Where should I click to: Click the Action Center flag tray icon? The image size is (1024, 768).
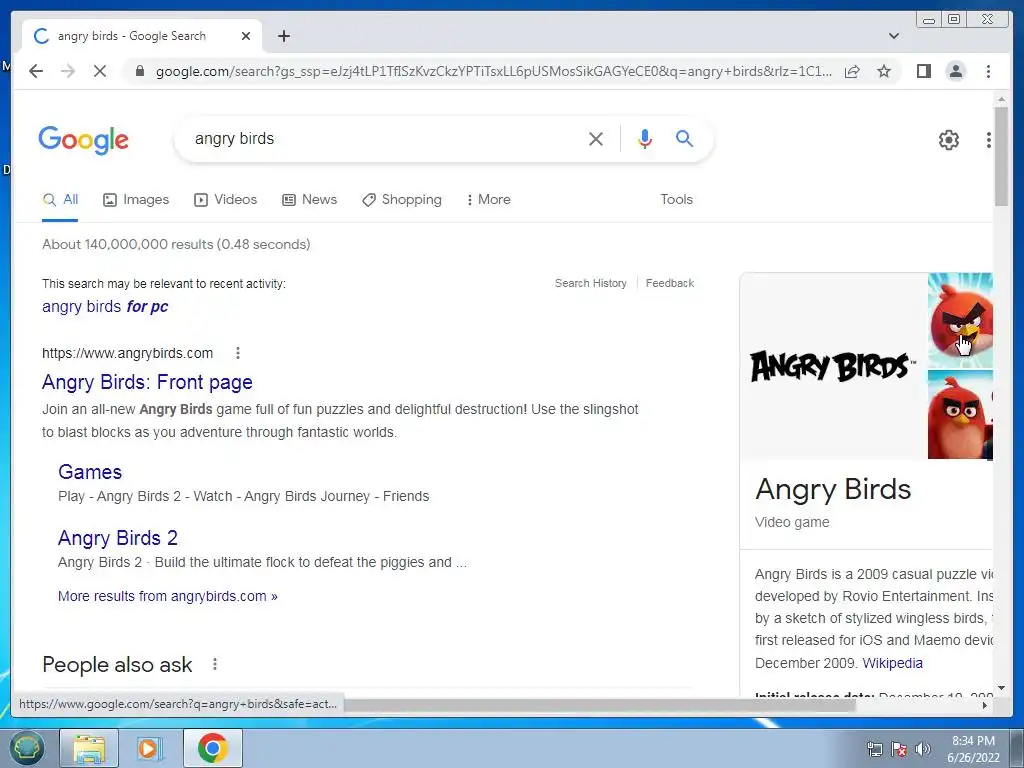pos(899,749)
